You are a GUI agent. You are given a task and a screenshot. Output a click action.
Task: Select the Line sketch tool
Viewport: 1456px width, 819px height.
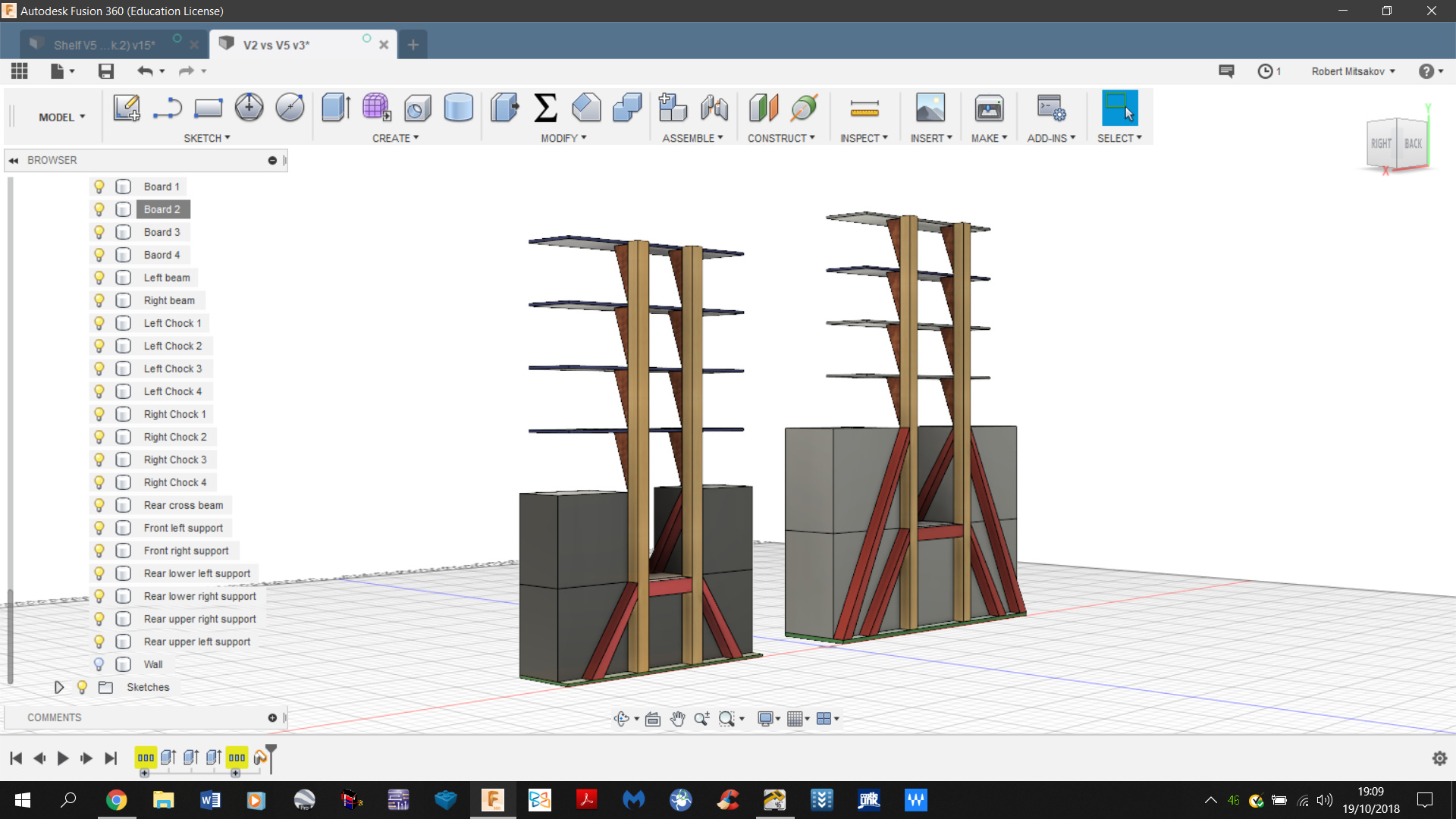[x=167, y=108]
